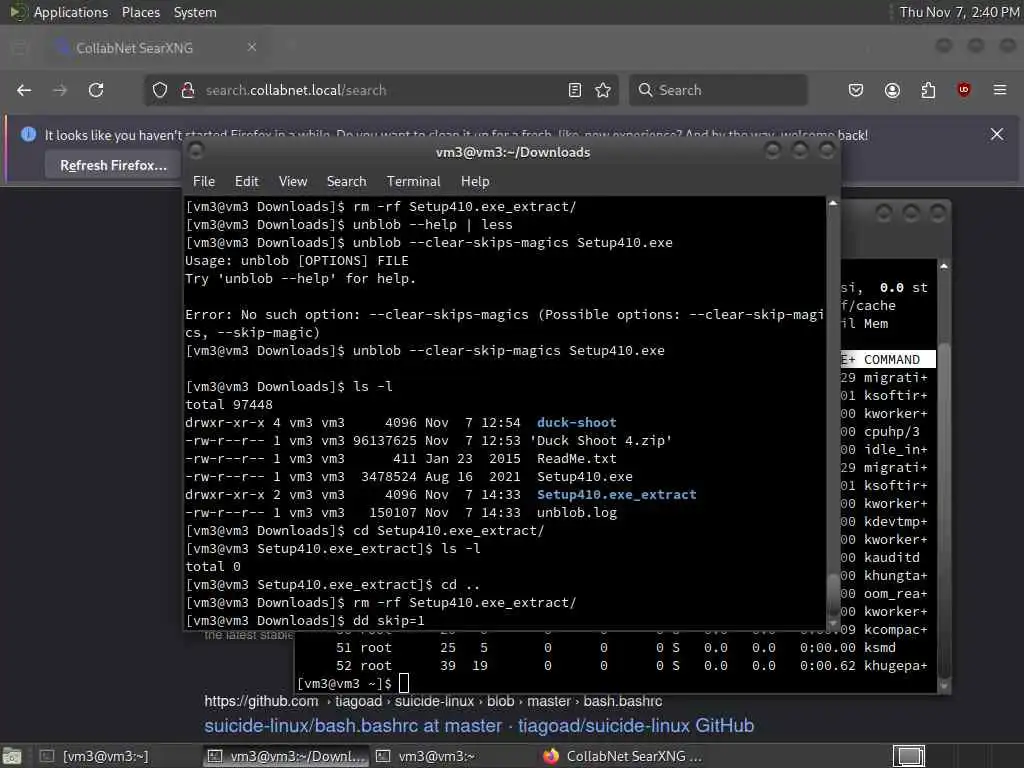Image resolution: width=1024 pixels, height=768 pixels.
Task: Open the extensions puzzle icon
Action: tap(928, 90)
